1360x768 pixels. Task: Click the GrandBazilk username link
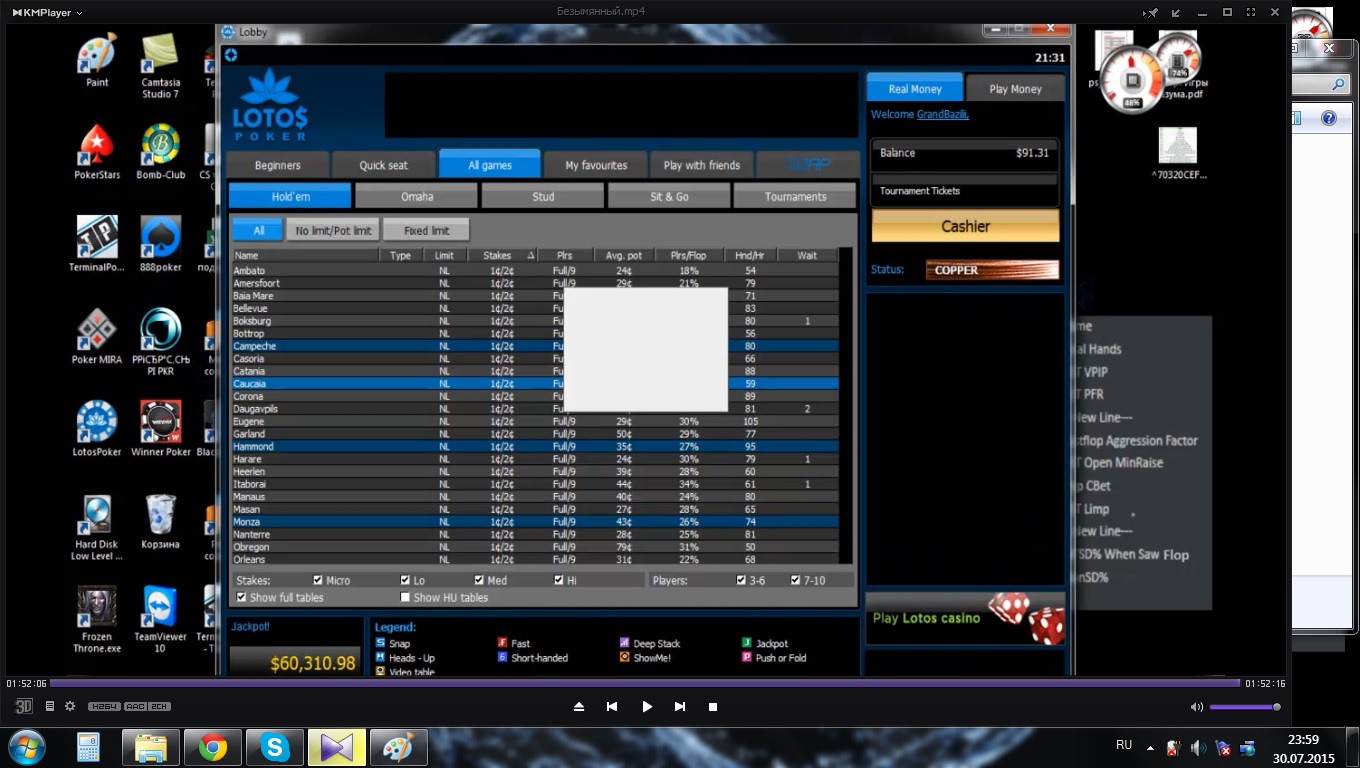click(943, 114)
